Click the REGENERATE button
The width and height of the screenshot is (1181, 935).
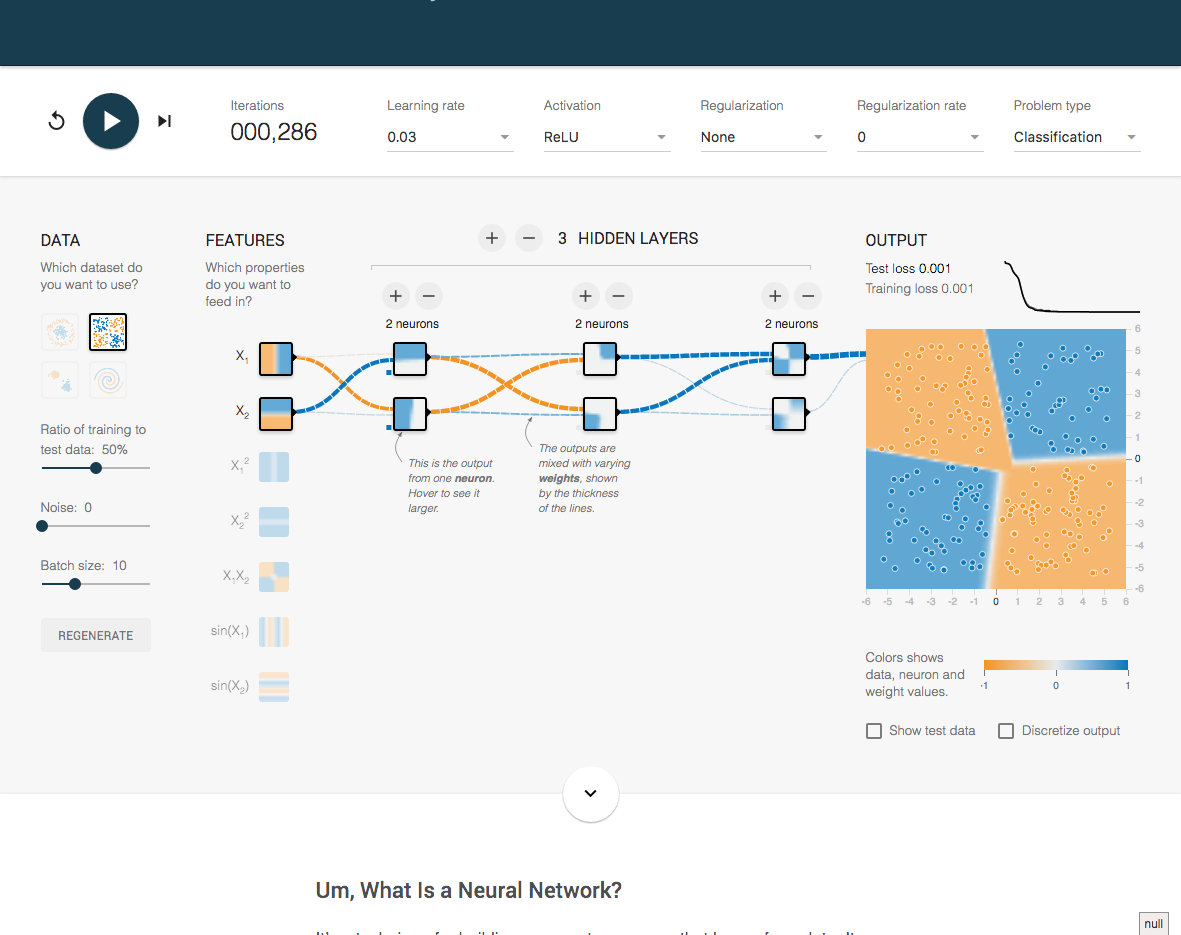point(96,635)
